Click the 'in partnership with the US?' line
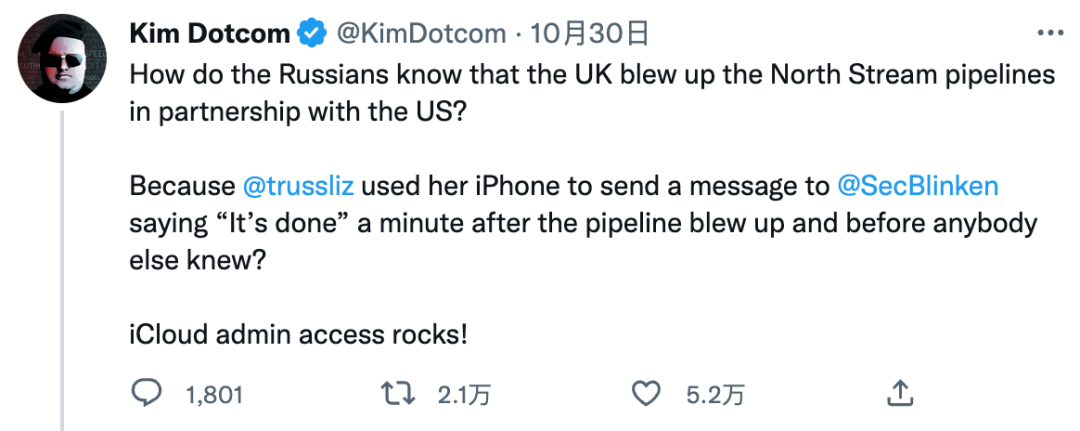This screenshot has height=431, width=1080. pos(297,111)
